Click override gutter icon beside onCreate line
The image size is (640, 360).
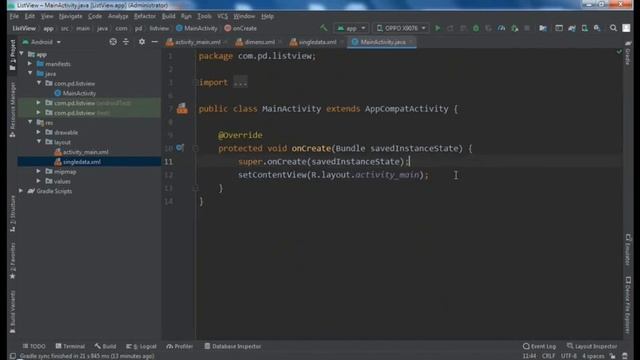click(x=180, y=148)
